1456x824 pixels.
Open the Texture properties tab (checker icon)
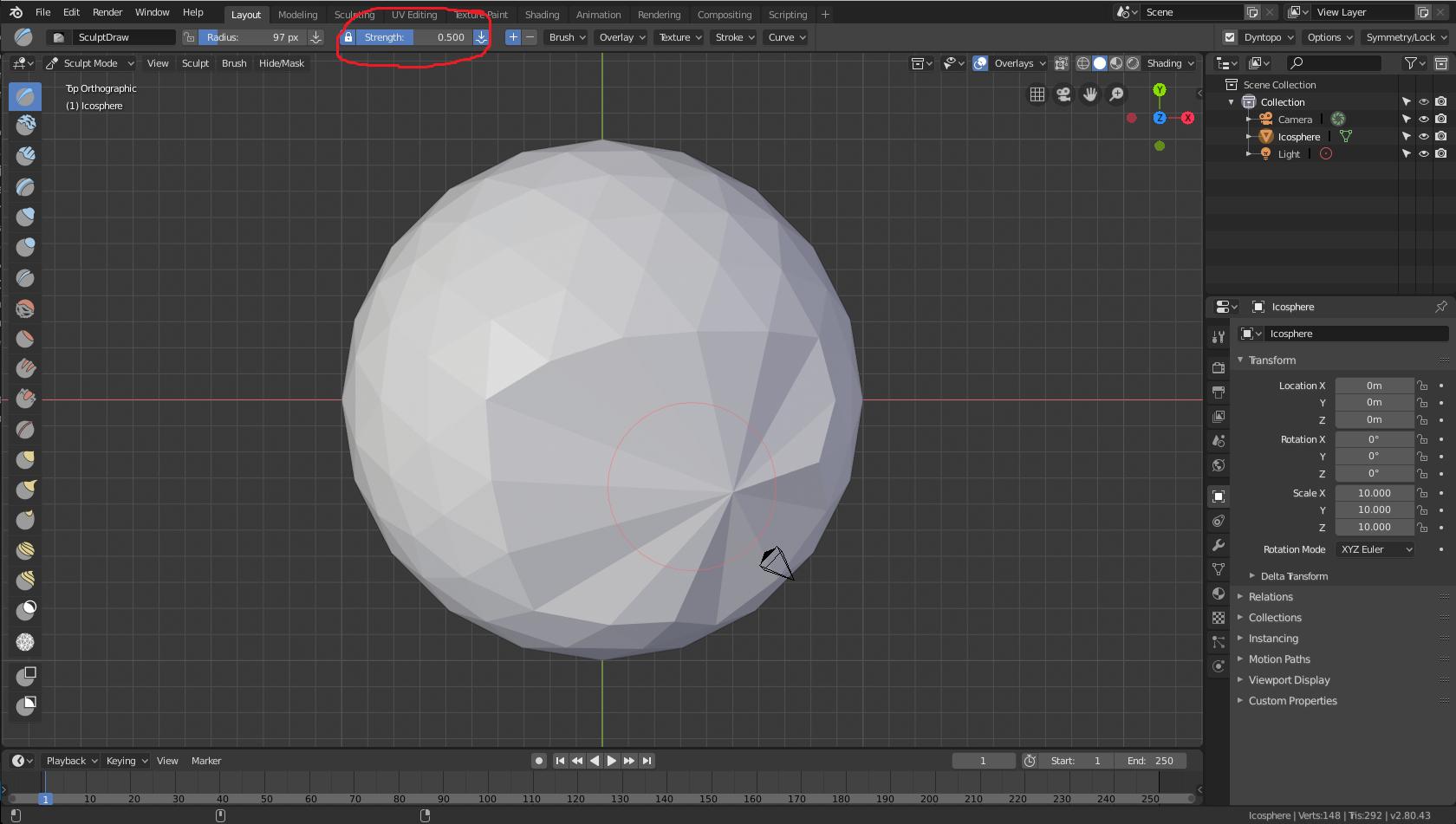[x=1219, y=618]
